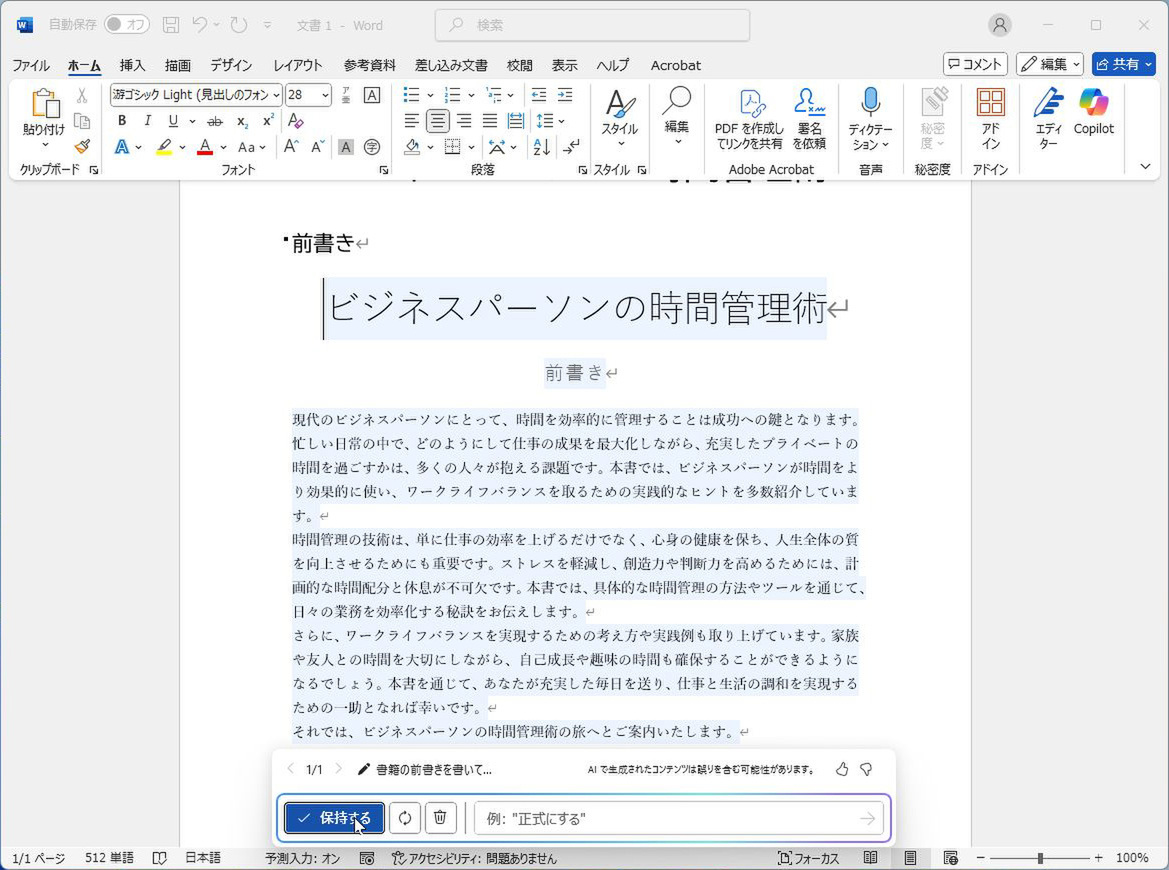Switch to the レイアウト tab
The image size is (1169, 870).
297,65
